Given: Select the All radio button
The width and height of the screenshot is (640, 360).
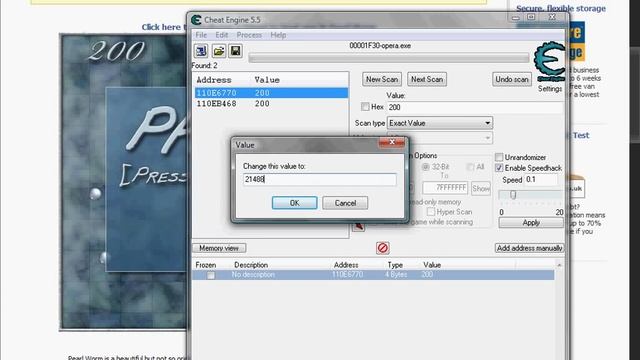Looking at the screenshot, I should [470, 167].
